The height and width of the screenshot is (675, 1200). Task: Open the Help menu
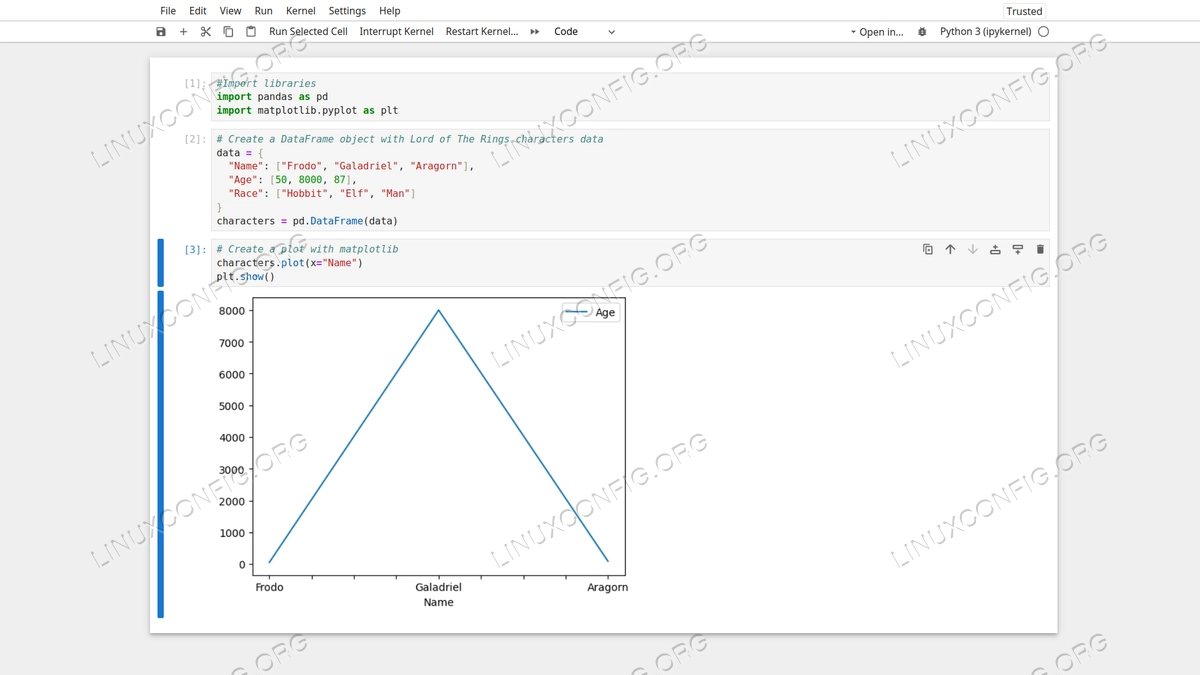click(390, 11)
